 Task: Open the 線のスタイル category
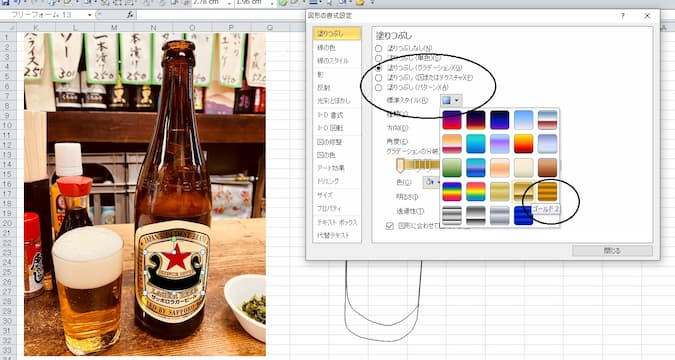(337, 61)
